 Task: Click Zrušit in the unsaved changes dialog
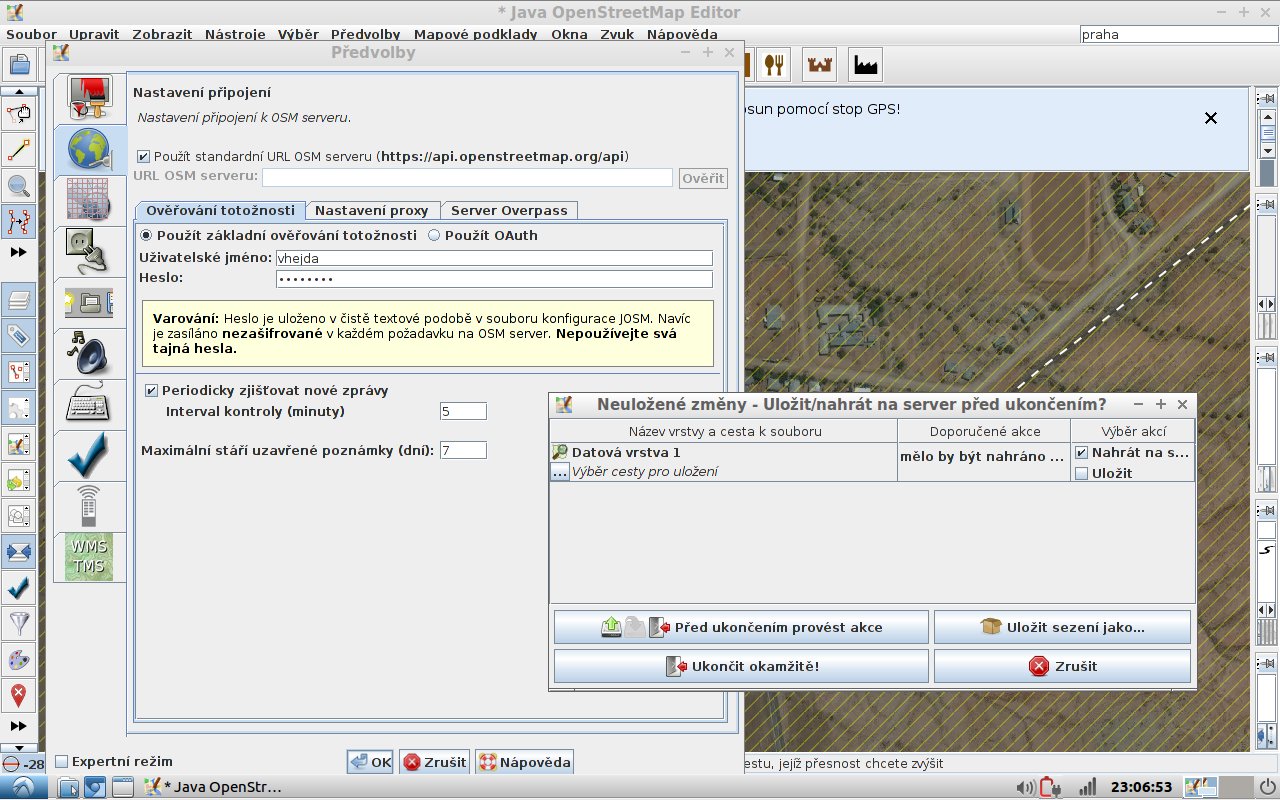coord(1062,666)
